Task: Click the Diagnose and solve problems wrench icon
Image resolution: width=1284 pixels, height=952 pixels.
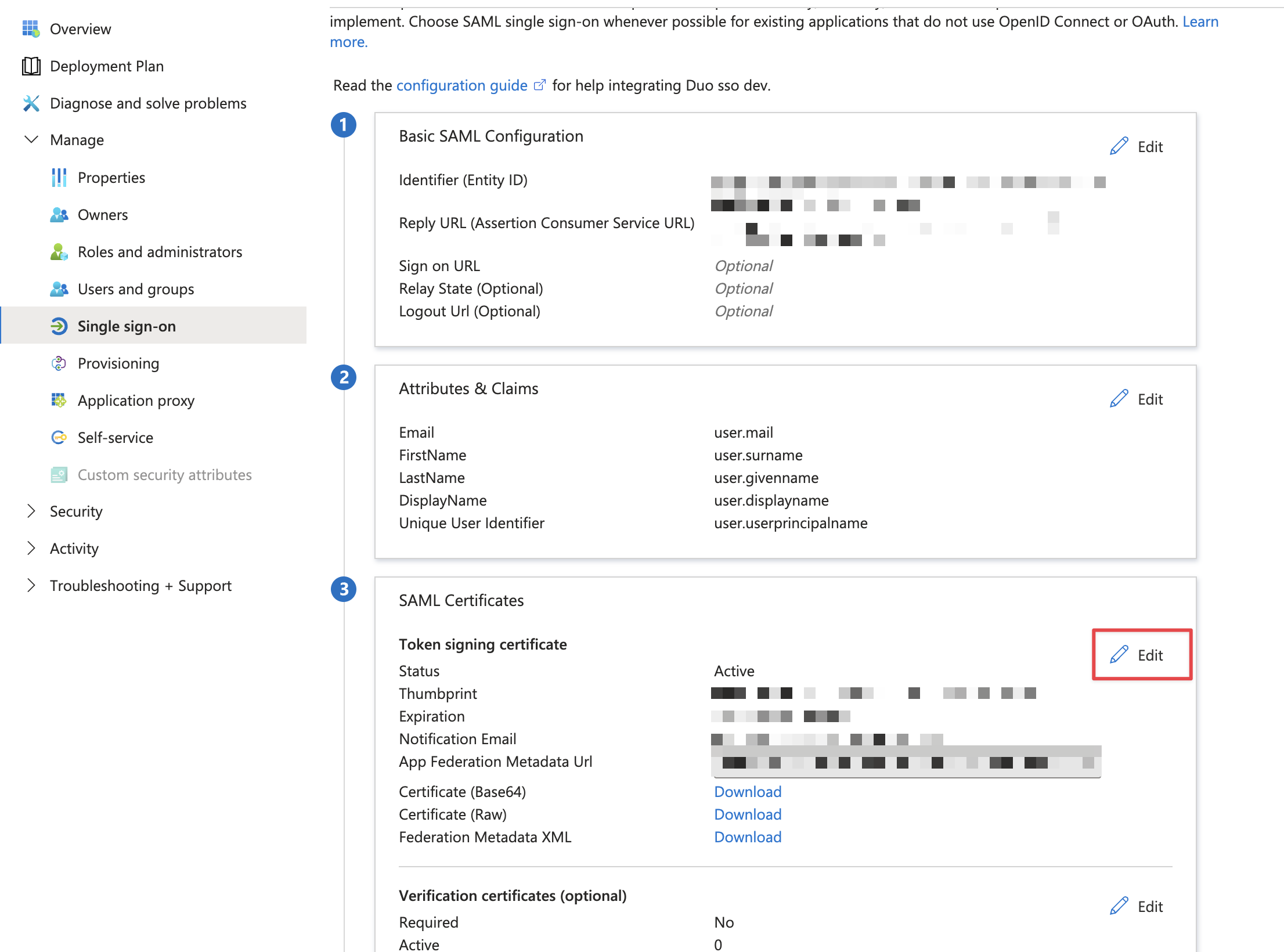Action: [31, 103]
